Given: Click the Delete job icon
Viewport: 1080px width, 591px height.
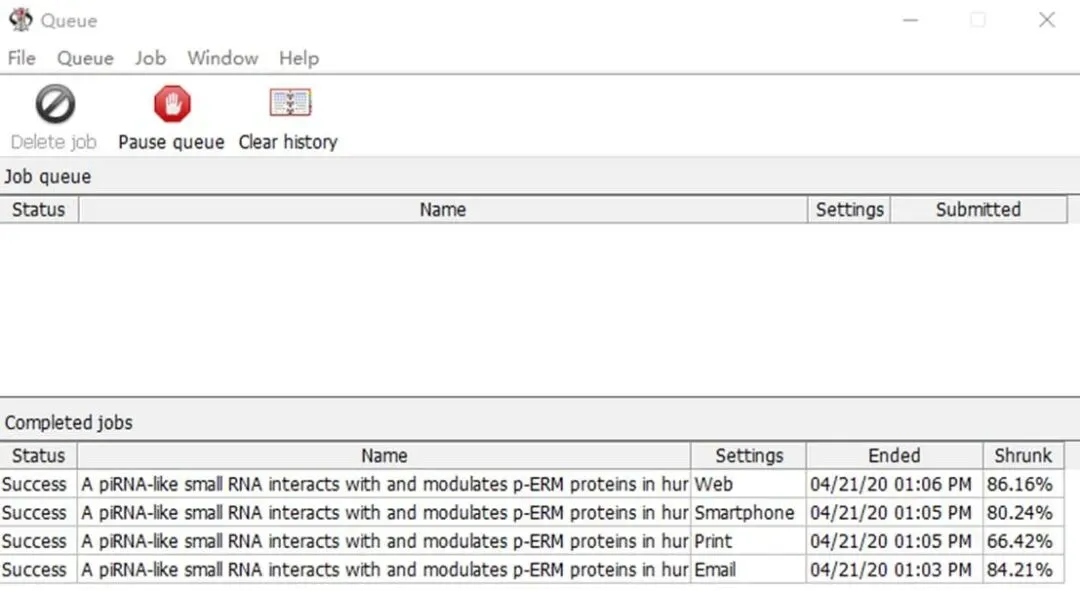Looking at the screenshot, I should [x=55, y=105].
